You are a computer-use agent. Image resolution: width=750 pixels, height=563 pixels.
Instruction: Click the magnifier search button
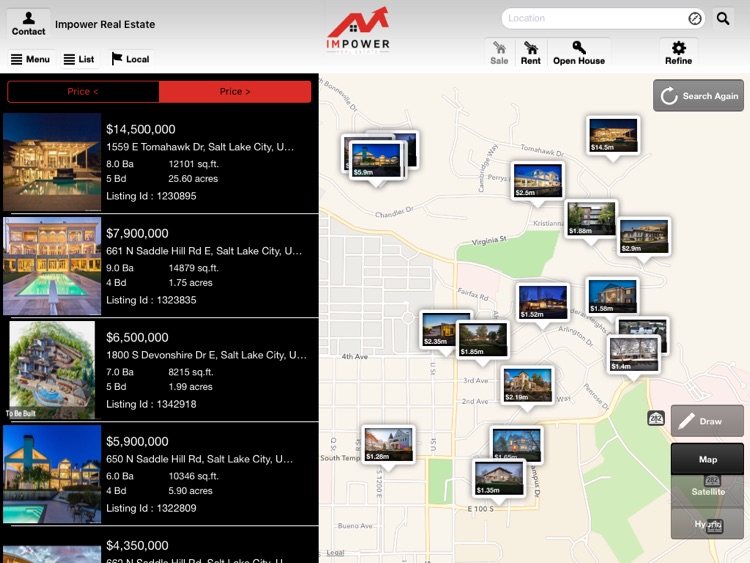coord(723,19)
